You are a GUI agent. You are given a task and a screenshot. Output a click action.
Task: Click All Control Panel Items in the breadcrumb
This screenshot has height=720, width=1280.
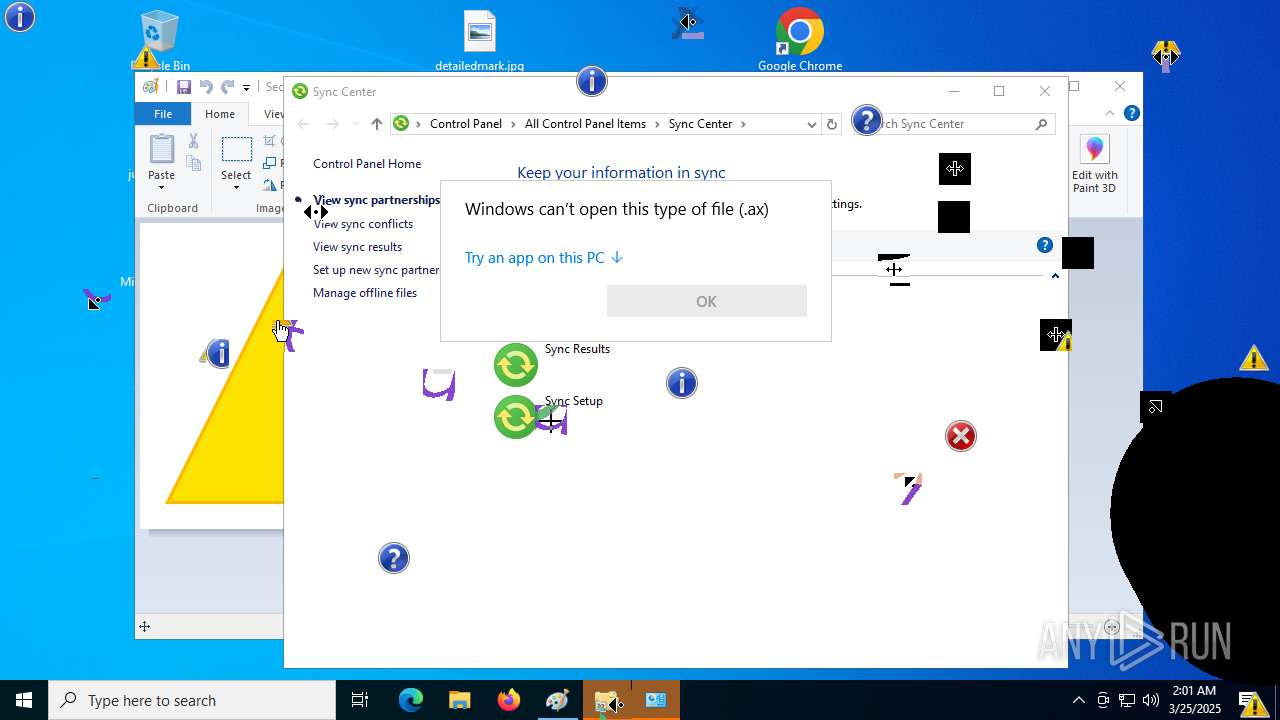click(585, 124)
